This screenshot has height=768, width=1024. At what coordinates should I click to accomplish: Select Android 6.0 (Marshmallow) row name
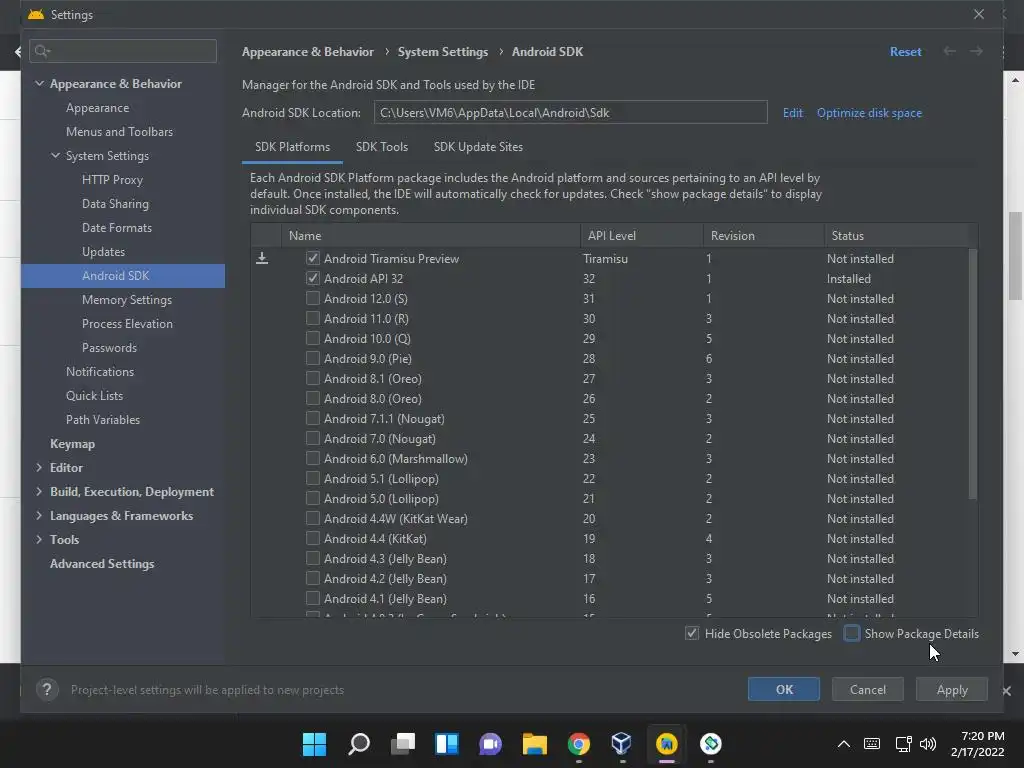tap(396, 459)
